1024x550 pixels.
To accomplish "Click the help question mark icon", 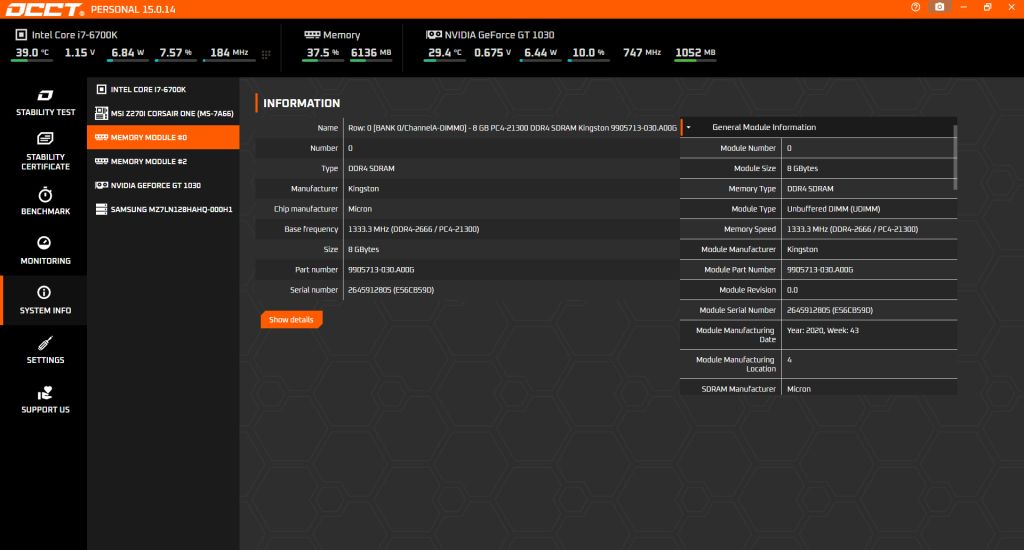I will 915,7.
